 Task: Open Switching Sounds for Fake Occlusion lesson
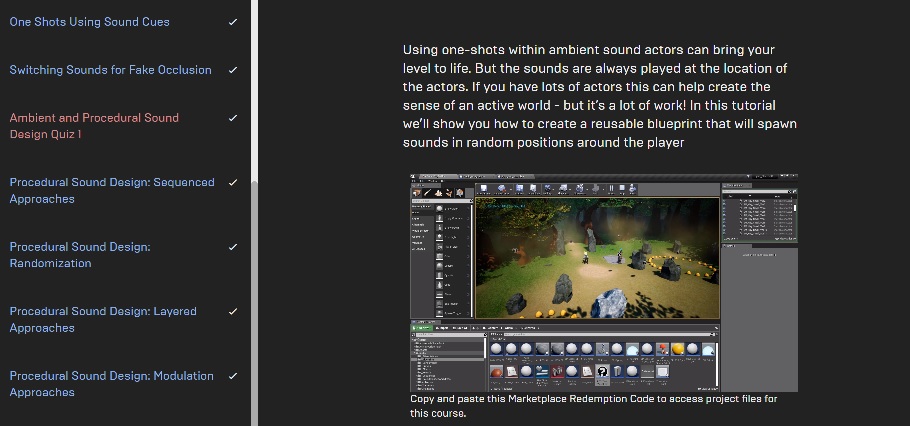pyautogui.click(x=110, y=70)
